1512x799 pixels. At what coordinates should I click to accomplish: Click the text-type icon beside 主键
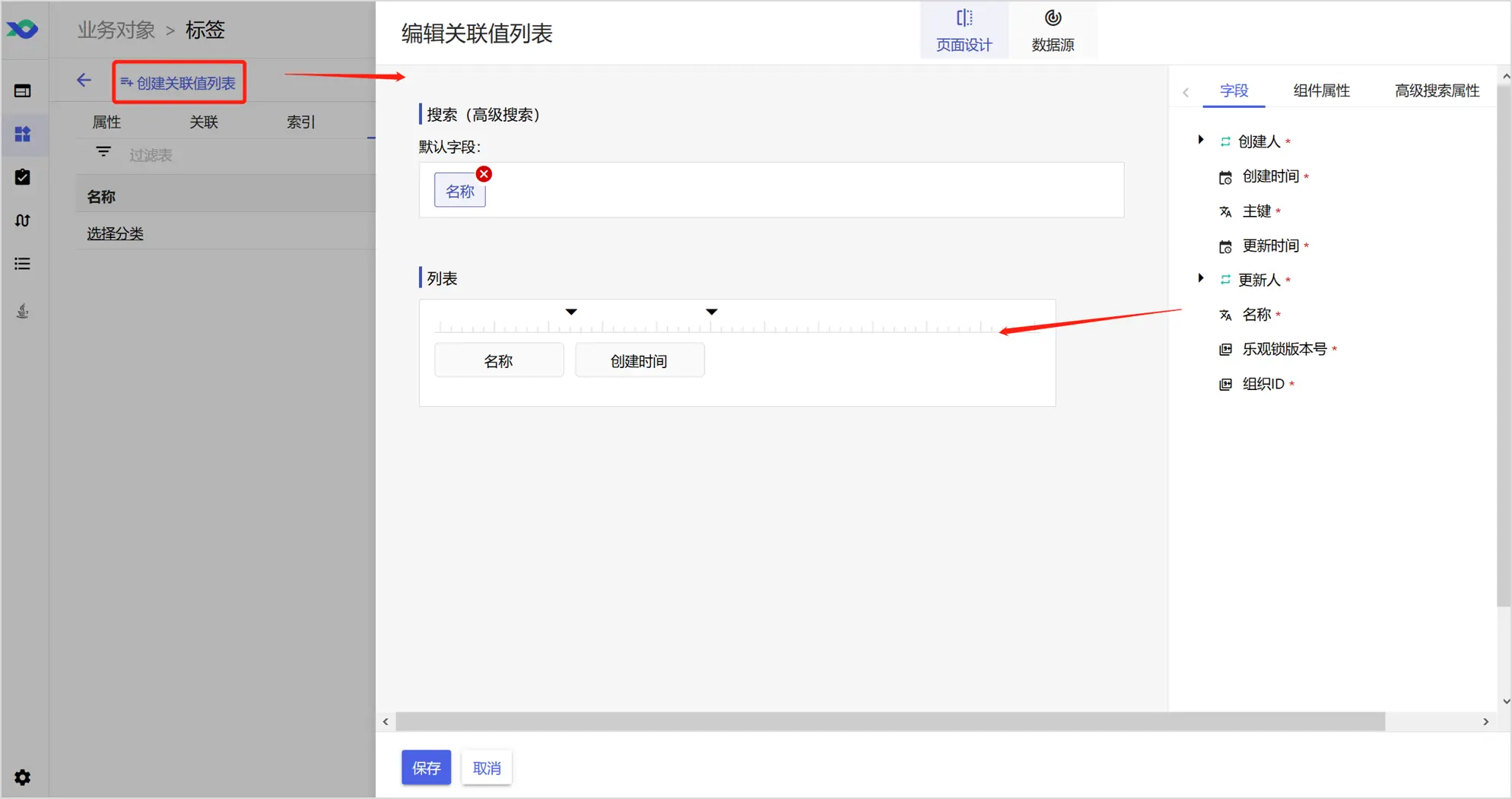pos(1225,211)
